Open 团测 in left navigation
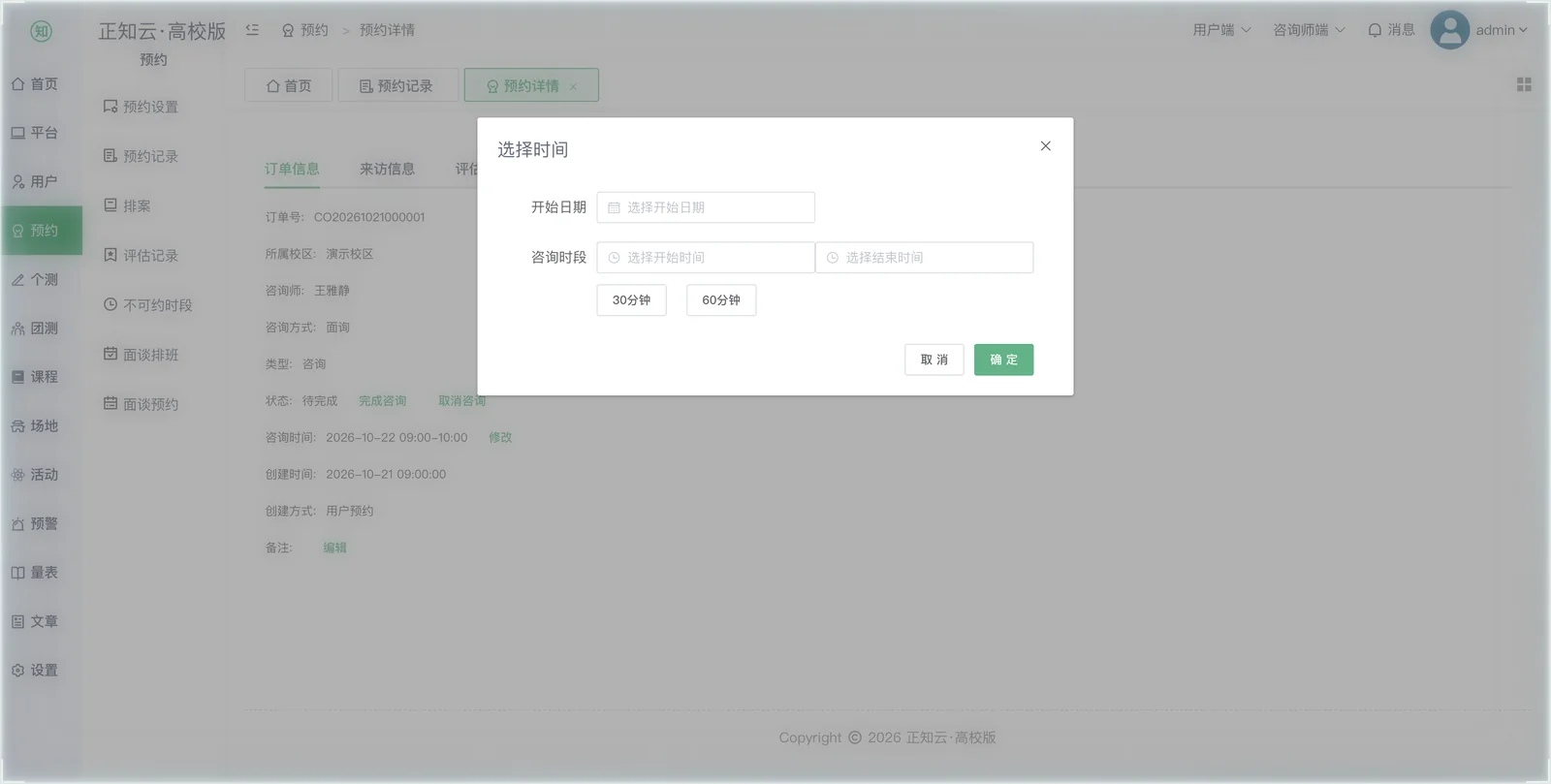The image size is (1551, 784). (x=35, y=329)
